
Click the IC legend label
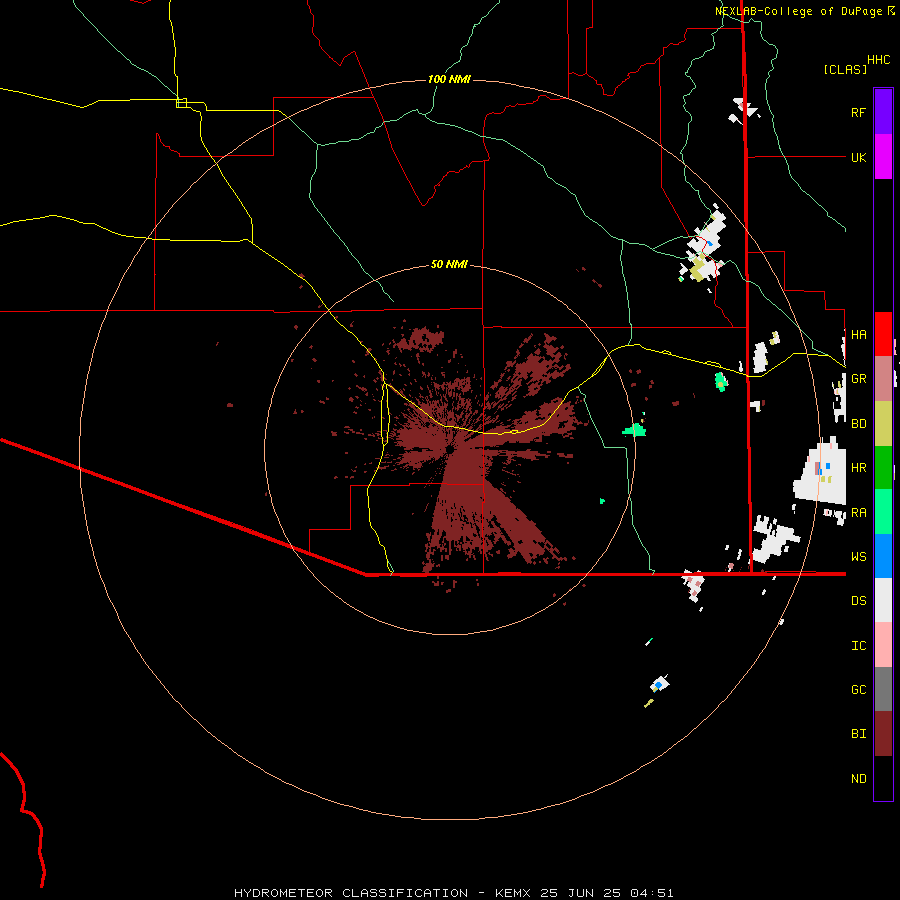[x=858, y=646]
